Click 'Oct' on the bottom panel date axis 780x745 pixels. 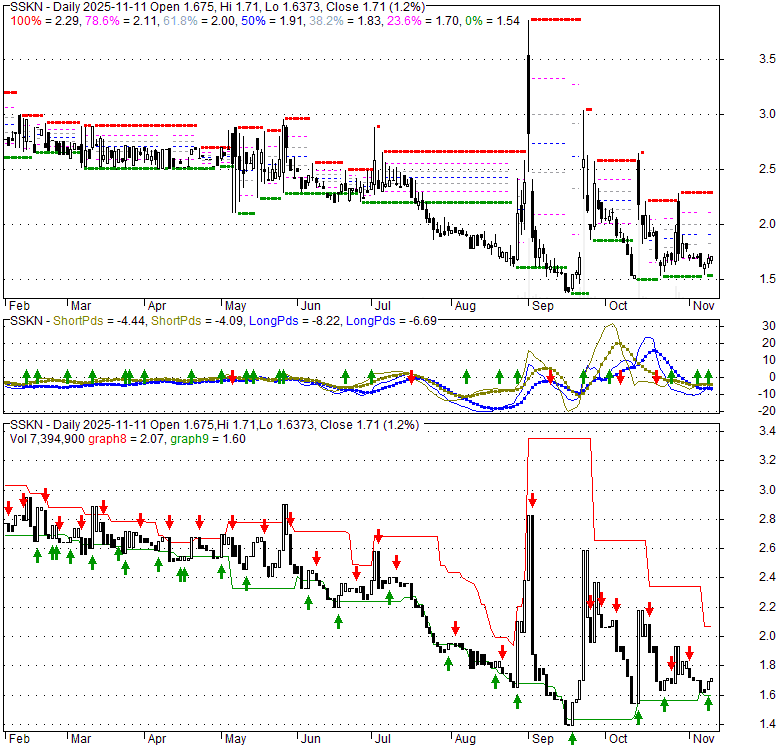(x=618, y=739)
